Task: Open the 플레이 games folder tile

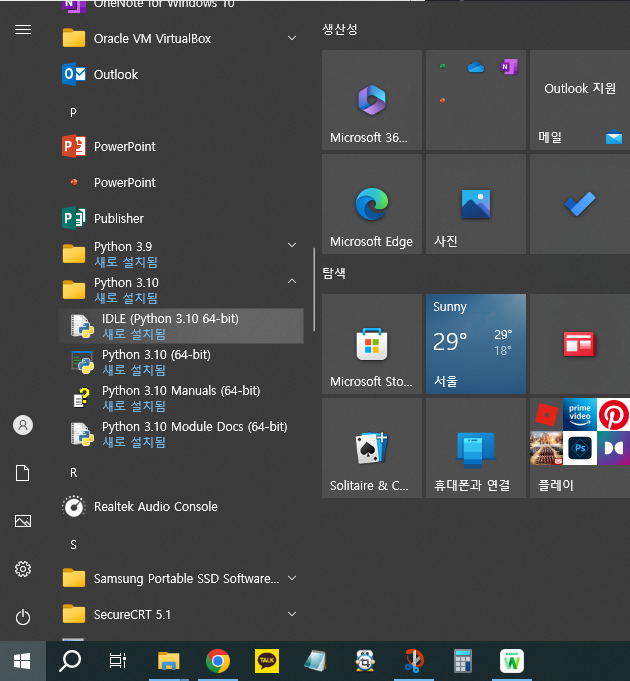Action: tap(580, 448)
